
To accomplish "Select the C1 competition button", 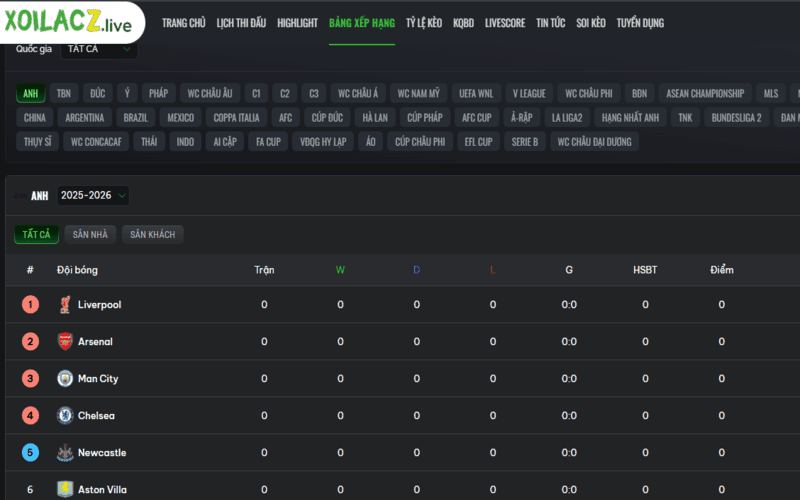I will tap(256, 93).
